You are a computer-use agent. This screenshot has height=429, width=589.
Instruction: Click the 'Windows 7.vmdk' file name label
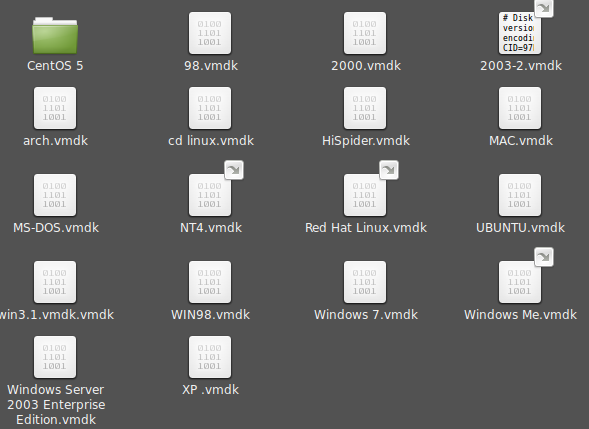coord(366,315)
